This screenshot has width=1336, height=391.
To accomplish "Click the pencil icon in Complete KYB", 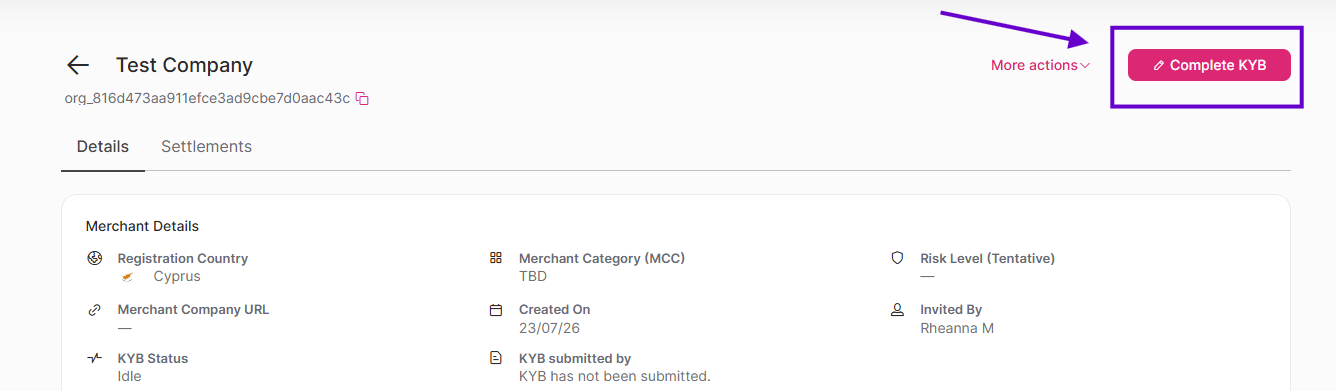I will pos(1159,65).
